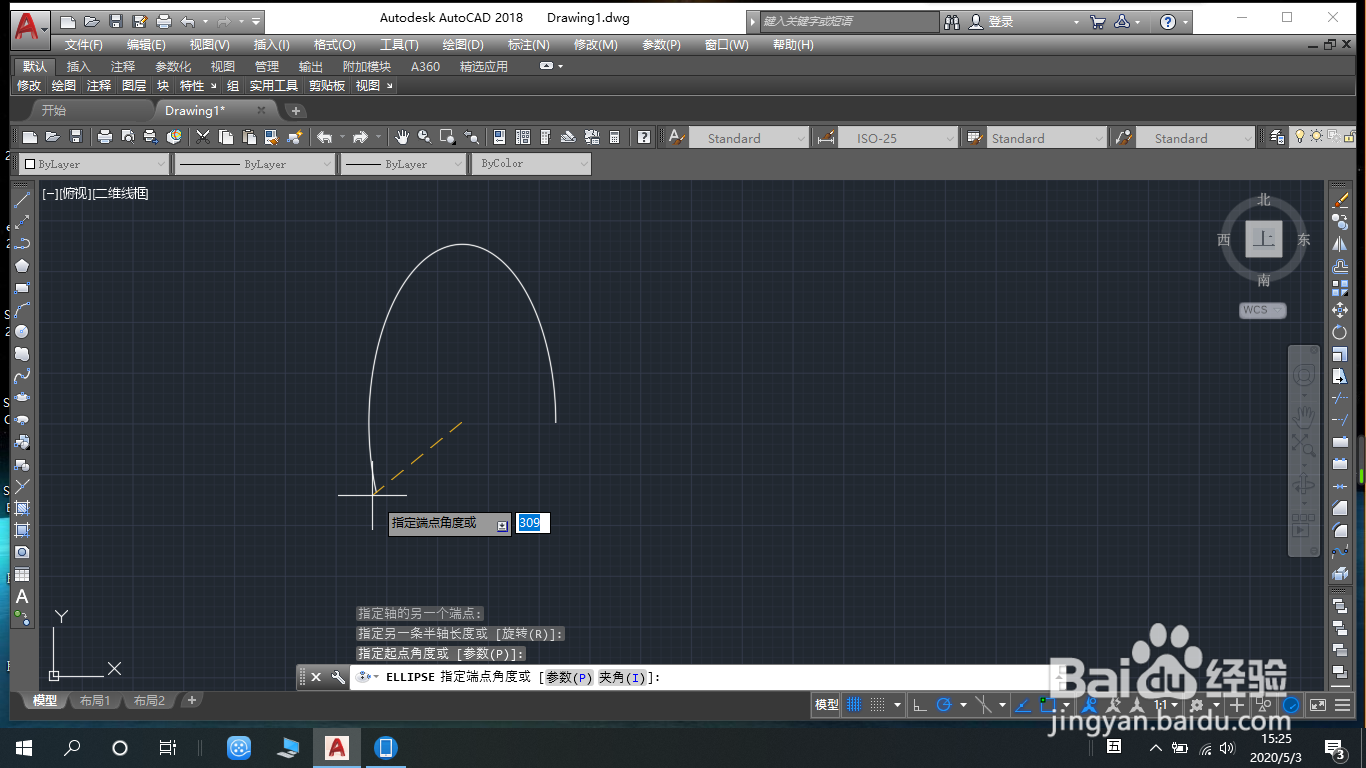
Task: Select the Line tool in left toolbar
Action: point(22,200)
